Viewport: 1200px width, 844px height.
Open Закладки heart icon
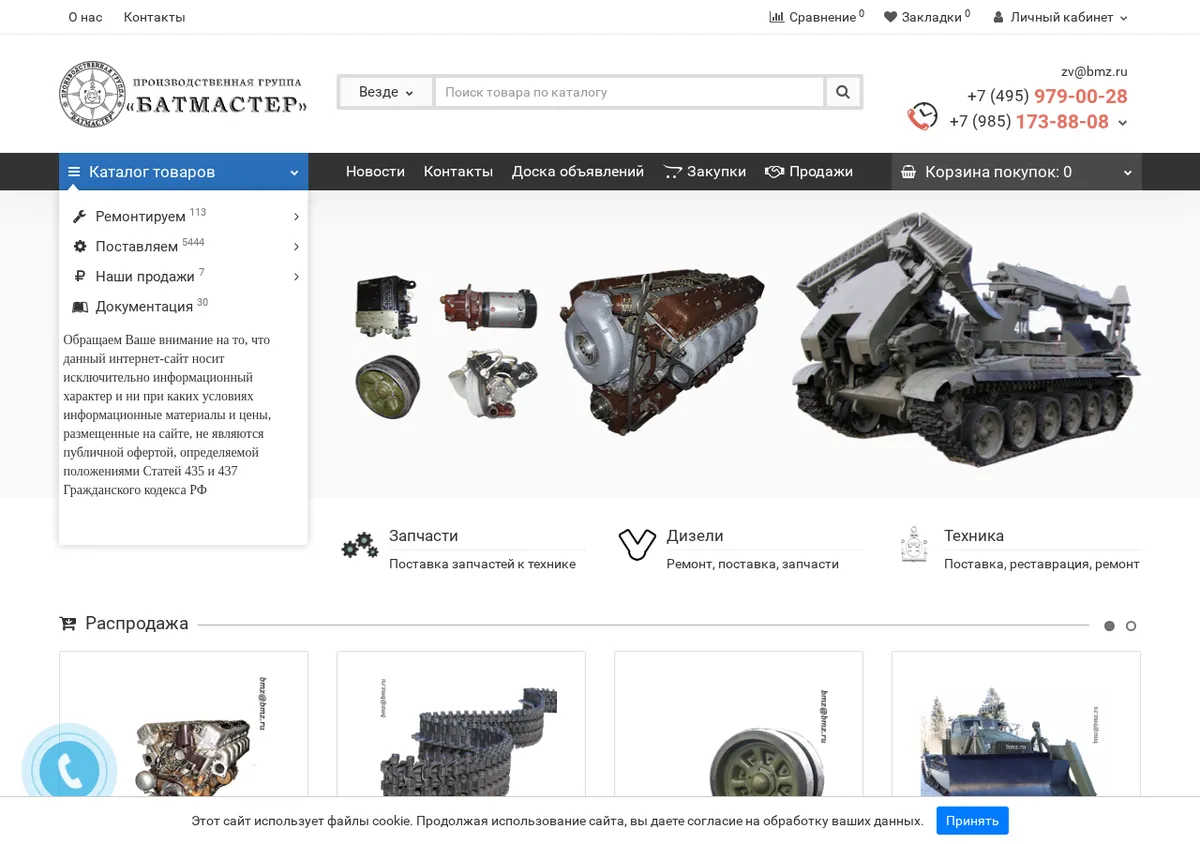coord(890,17)
